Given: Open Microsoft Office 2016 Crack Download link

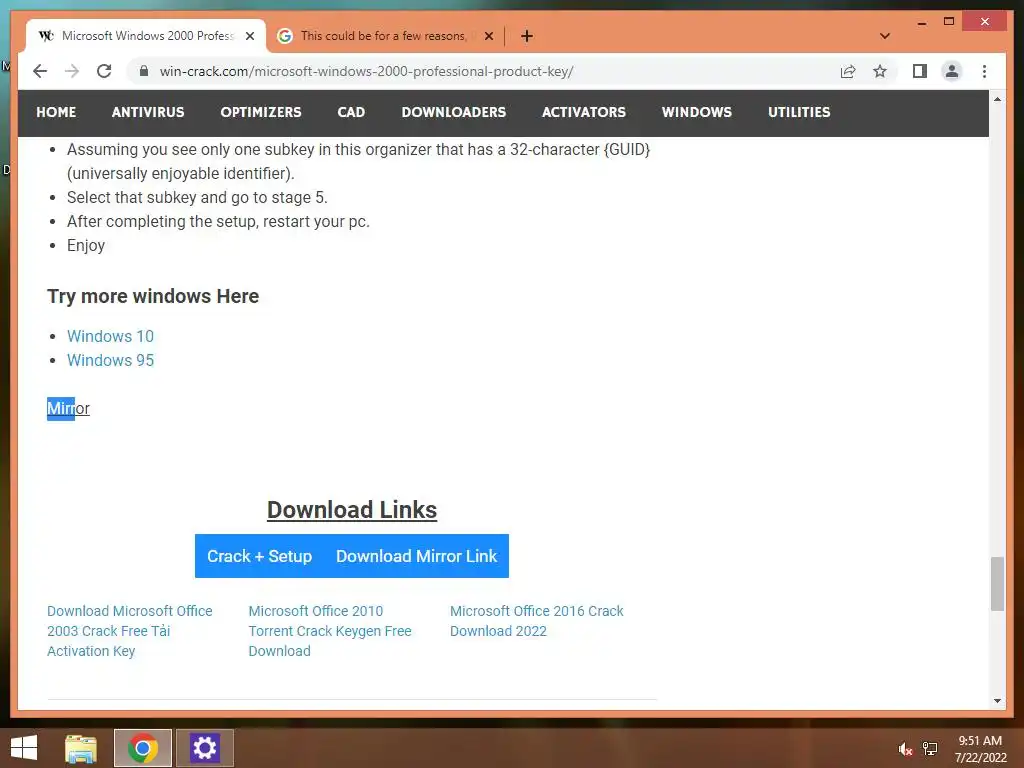Looking at the screenshot, I should [536, 621].
